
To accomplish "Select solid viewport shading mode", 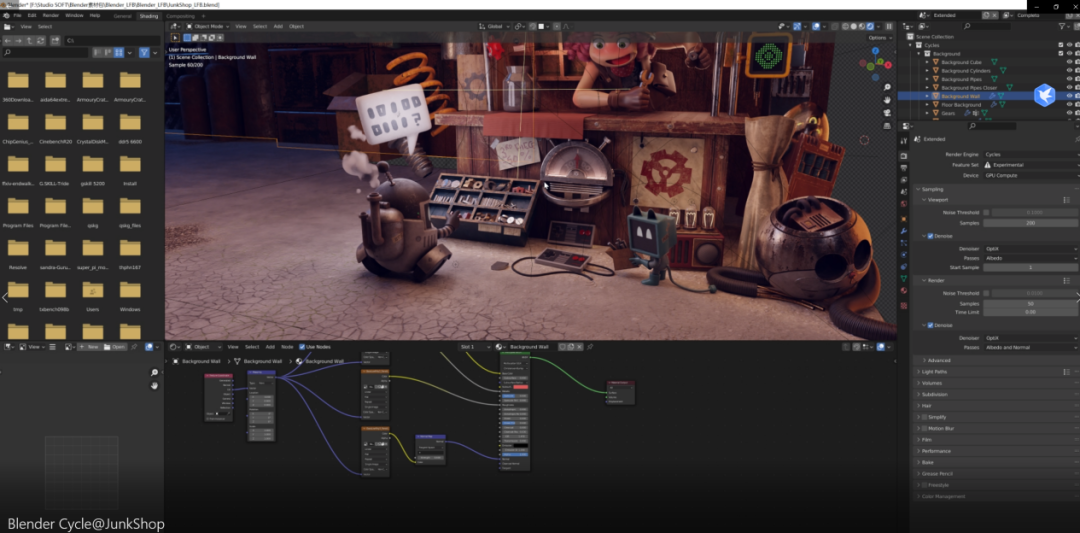I will (x=853, y=26).
